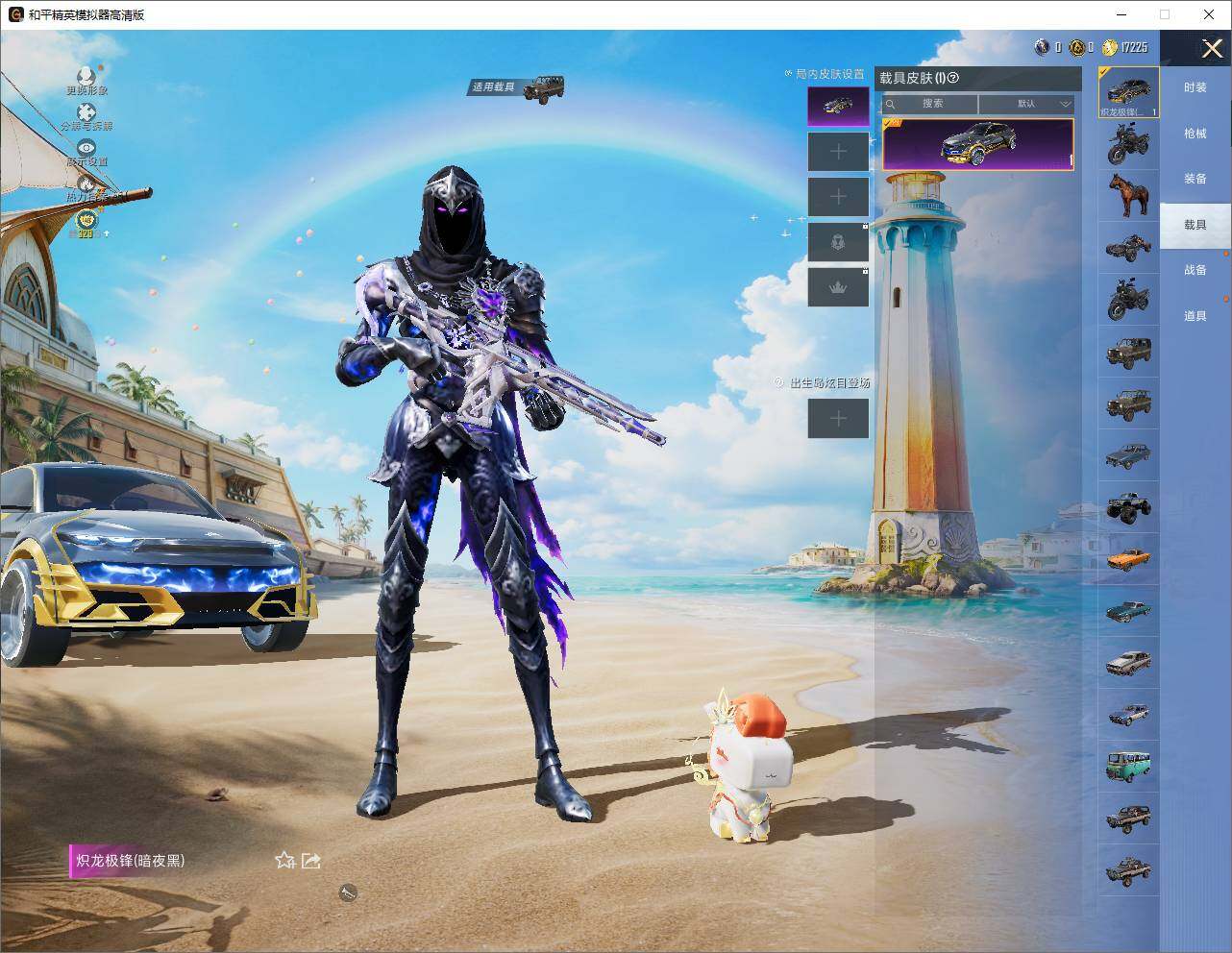The width and height of the screenshot is (1232, 953).
Task: Select the orange muscle car category
Action: pyautogui.click(x=1129, y=559)
